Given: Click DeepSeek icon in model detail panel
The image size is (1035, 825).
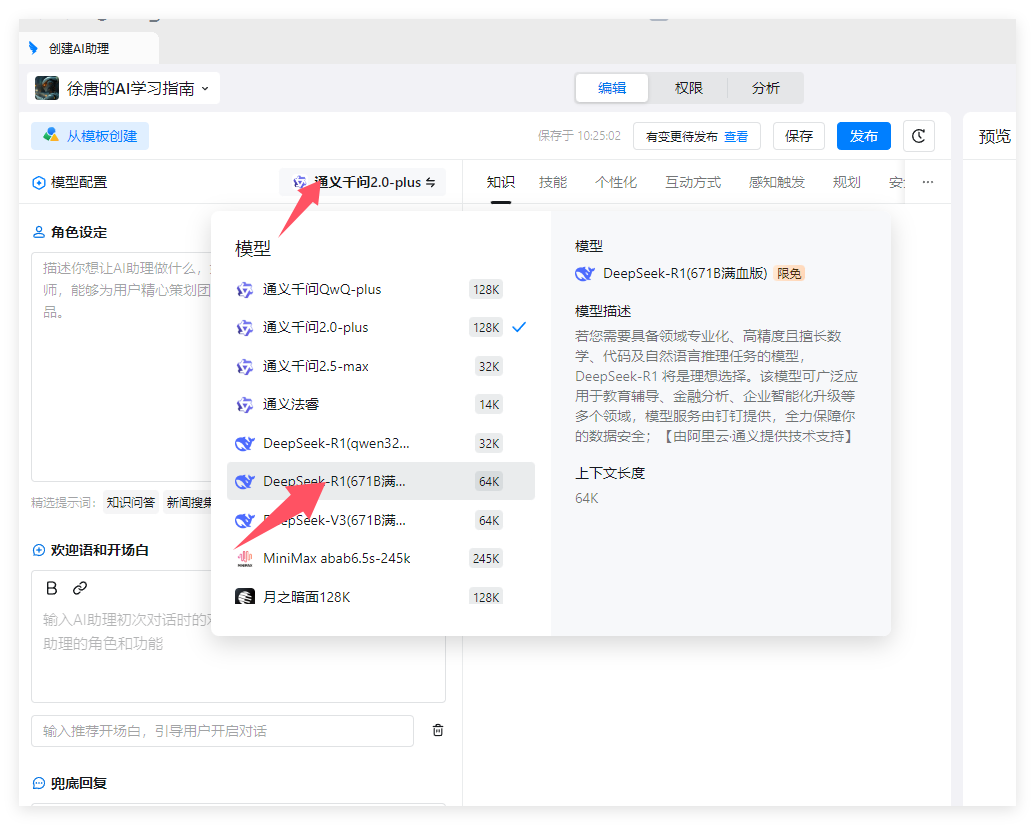Looking at the screenshot, I should pos(585,274).
